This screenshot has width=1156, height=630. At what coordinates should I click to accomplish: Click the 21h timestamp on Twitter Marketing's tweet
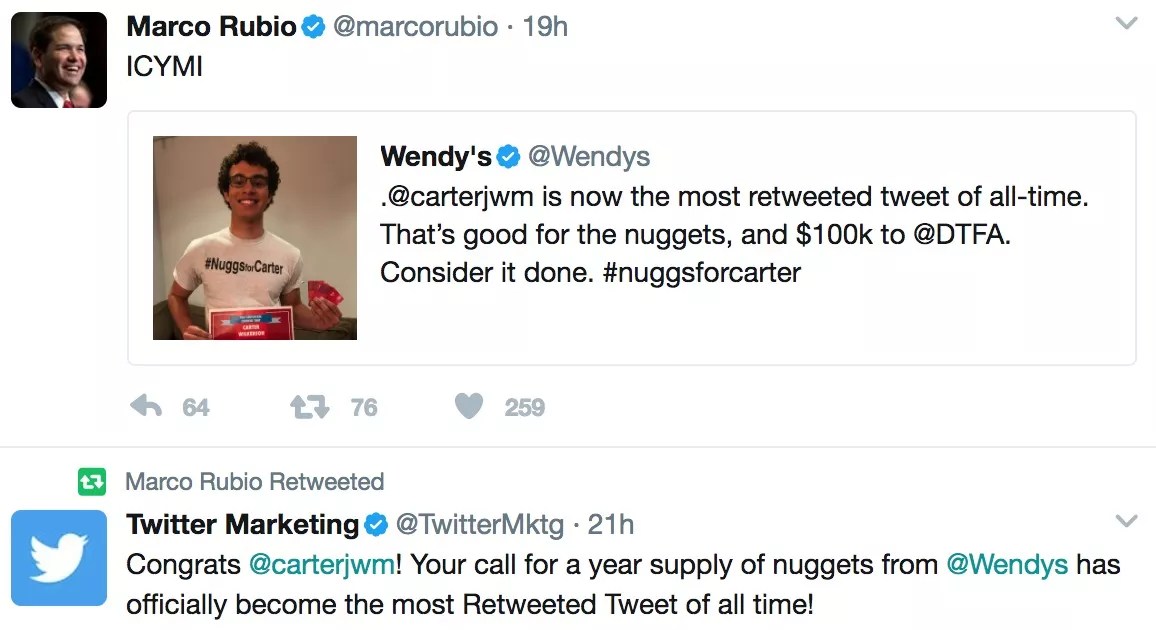coord(611,524)
